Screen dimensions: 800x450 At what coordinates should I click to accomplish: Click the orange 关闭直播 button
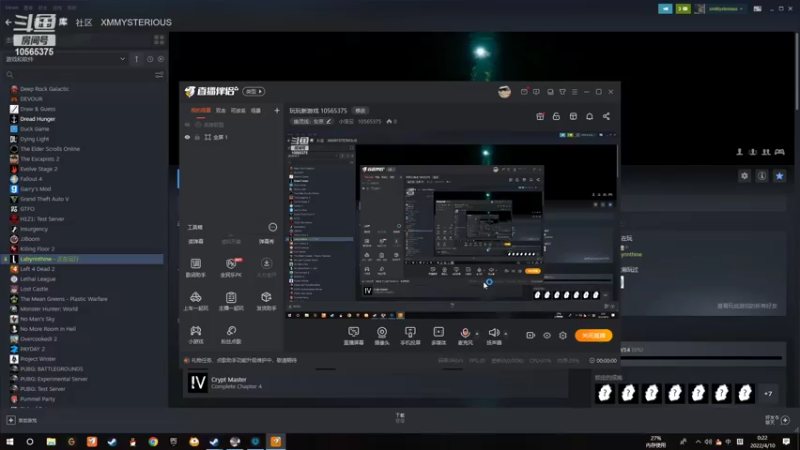[x=593, y=335]
